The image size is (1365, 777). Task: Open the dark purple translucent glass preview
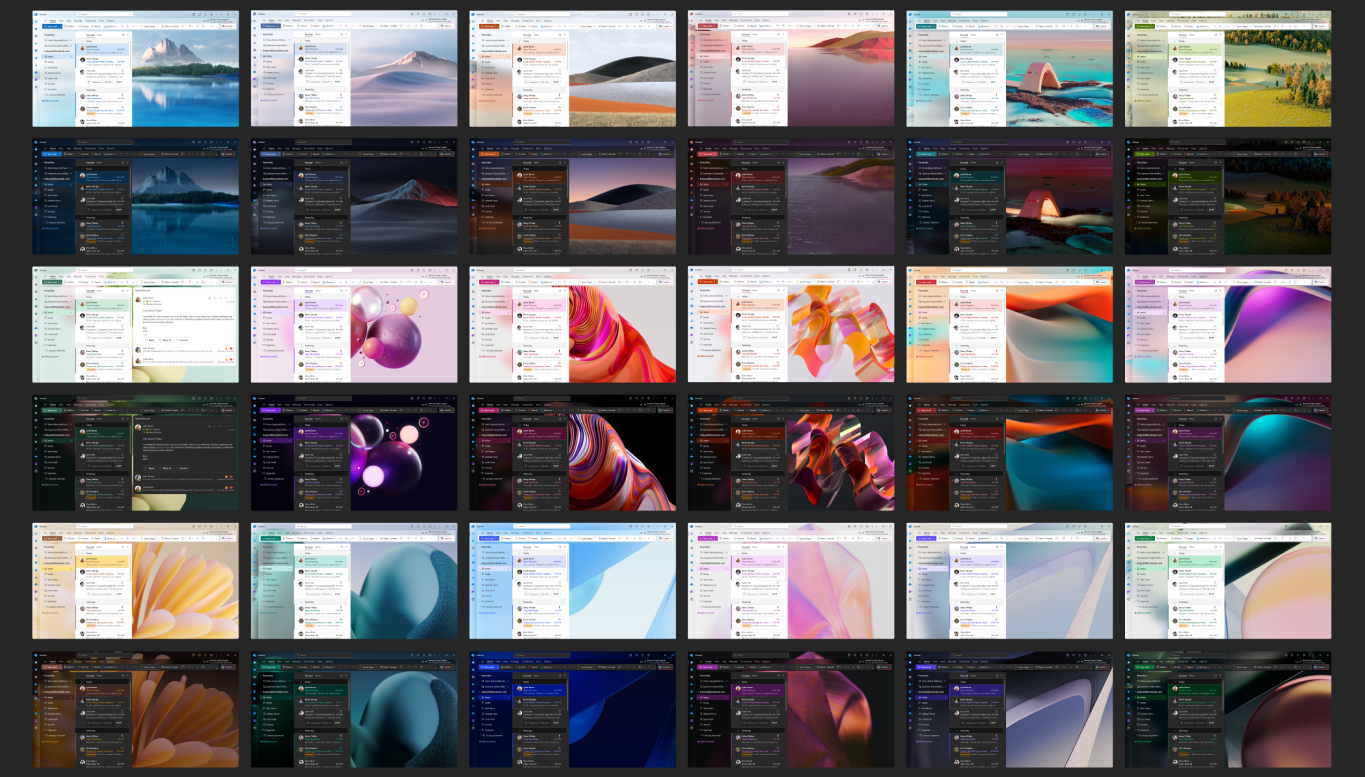tap(791, 710)
